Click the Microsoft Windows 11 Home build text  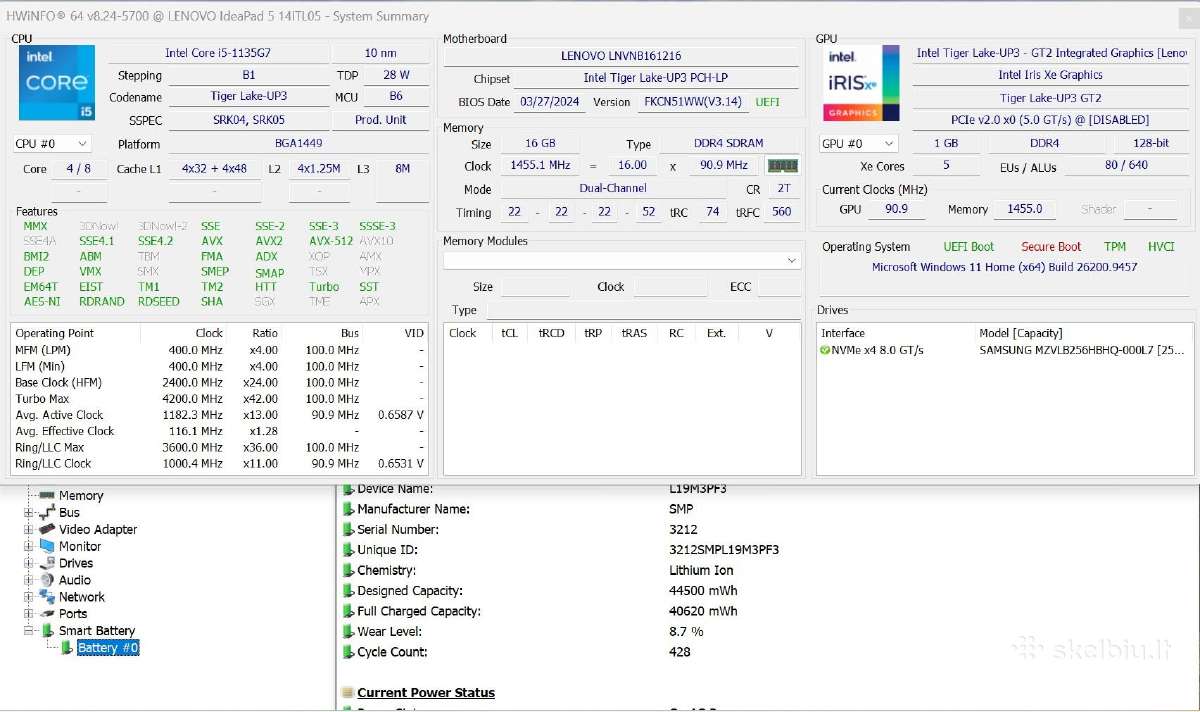1004,267
